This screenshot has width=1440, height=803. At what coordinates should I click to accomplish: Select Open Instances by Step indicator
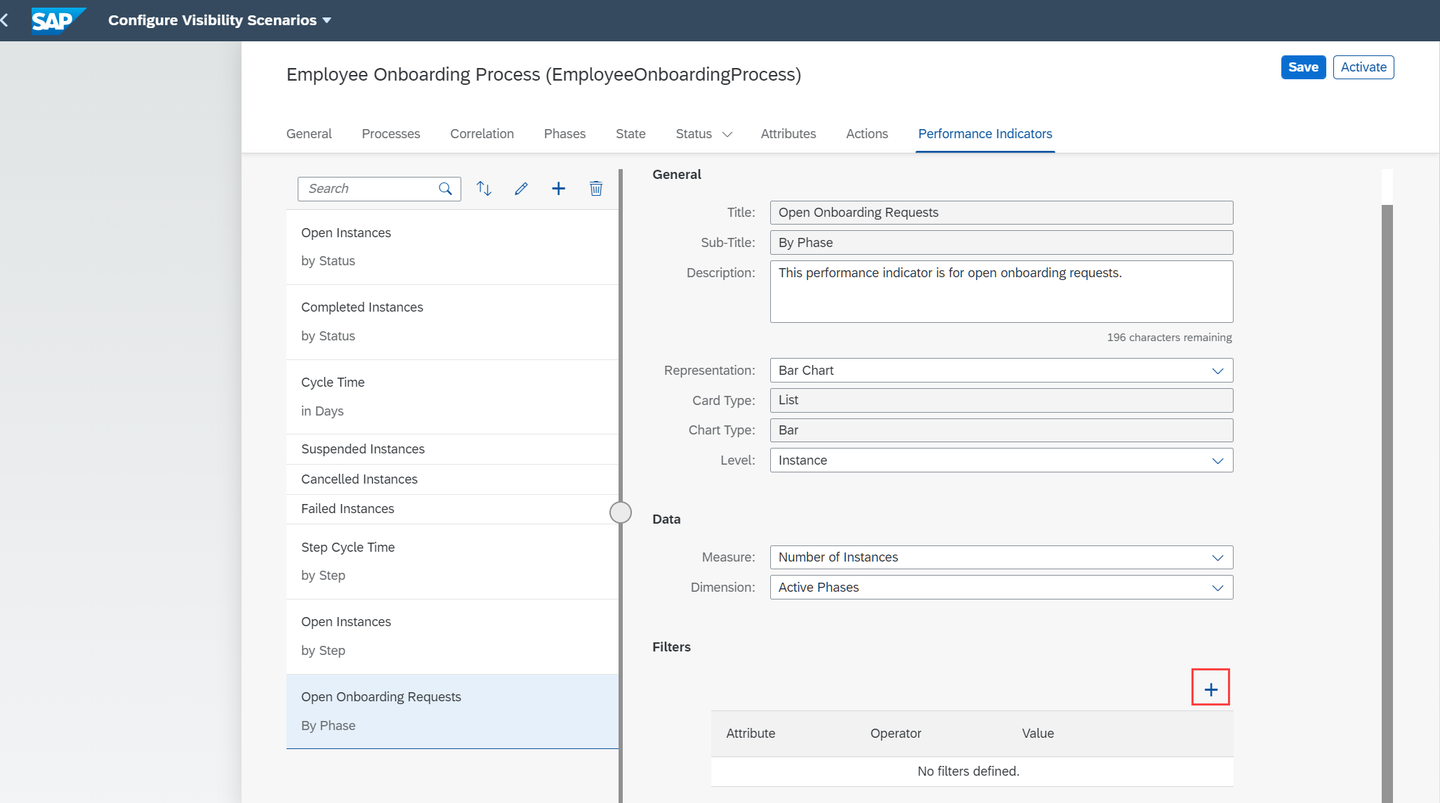tap(452, 636)
